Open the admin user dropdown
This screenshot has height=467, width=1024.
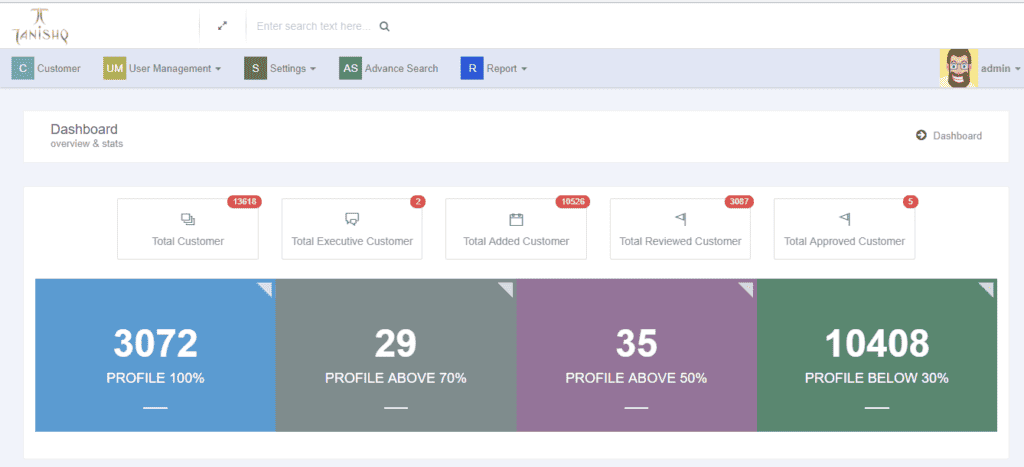tap(1000, 68)
